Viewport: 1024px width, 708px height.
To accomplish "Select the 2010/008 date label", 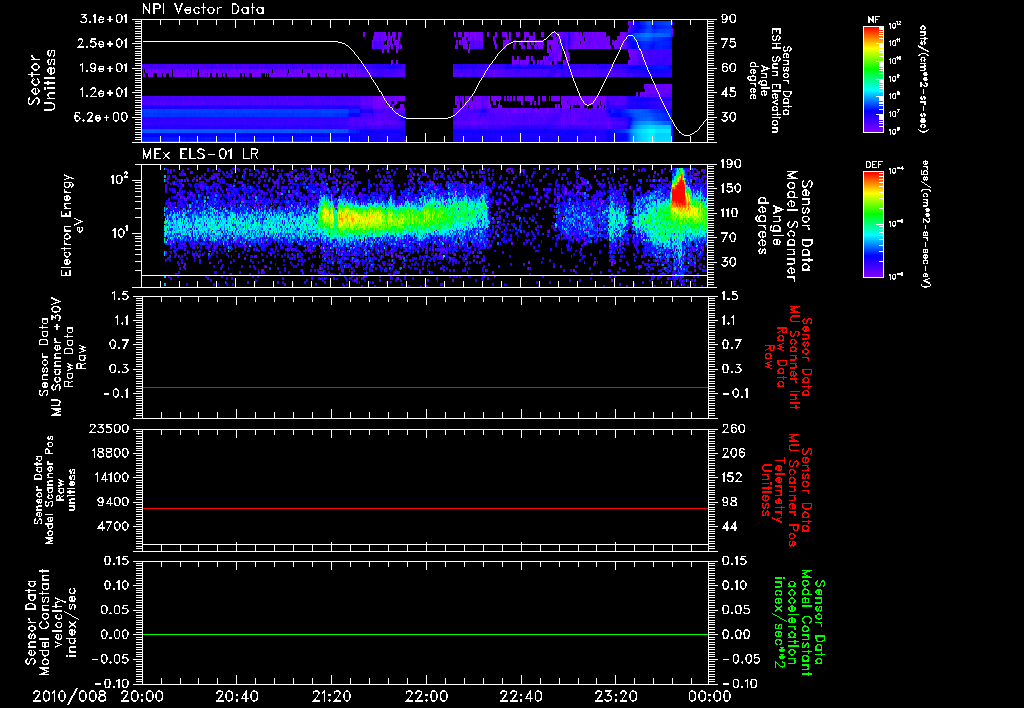I will [70, 696].
